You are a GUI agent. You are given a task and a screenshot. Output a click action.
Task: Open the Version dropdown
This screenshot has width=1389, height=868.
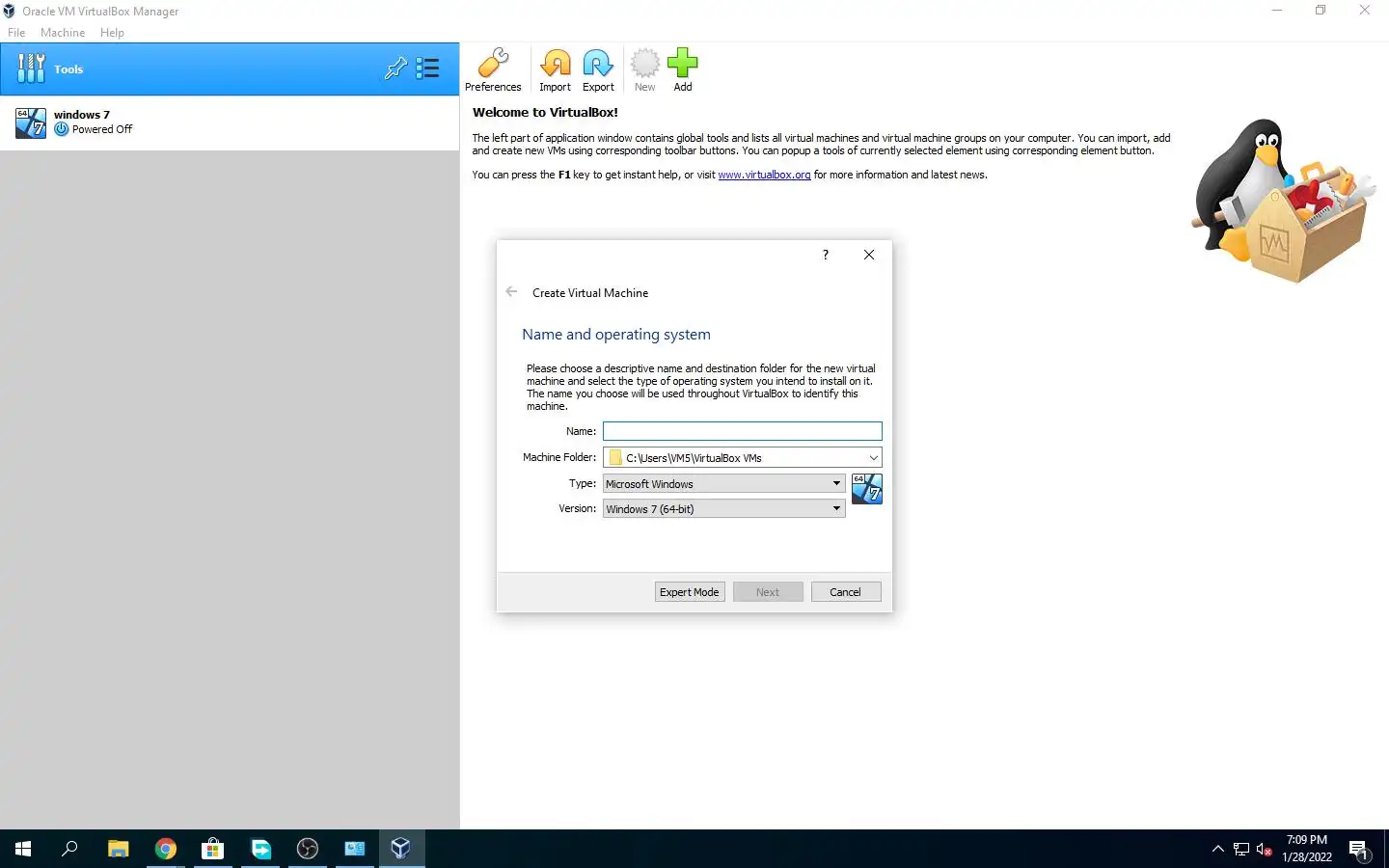724,508
